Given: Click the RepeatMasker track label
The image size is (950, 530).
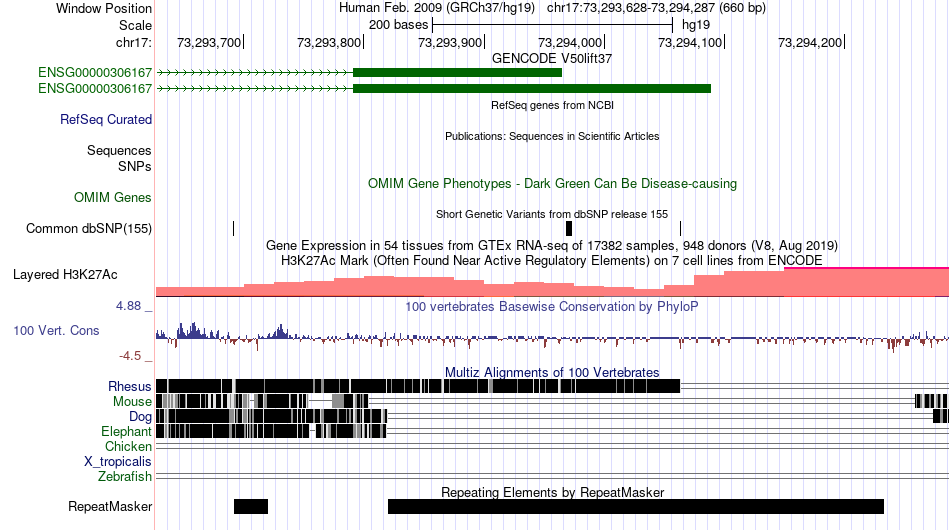Looking at the screenshot, I should click(x=110, y=506).
